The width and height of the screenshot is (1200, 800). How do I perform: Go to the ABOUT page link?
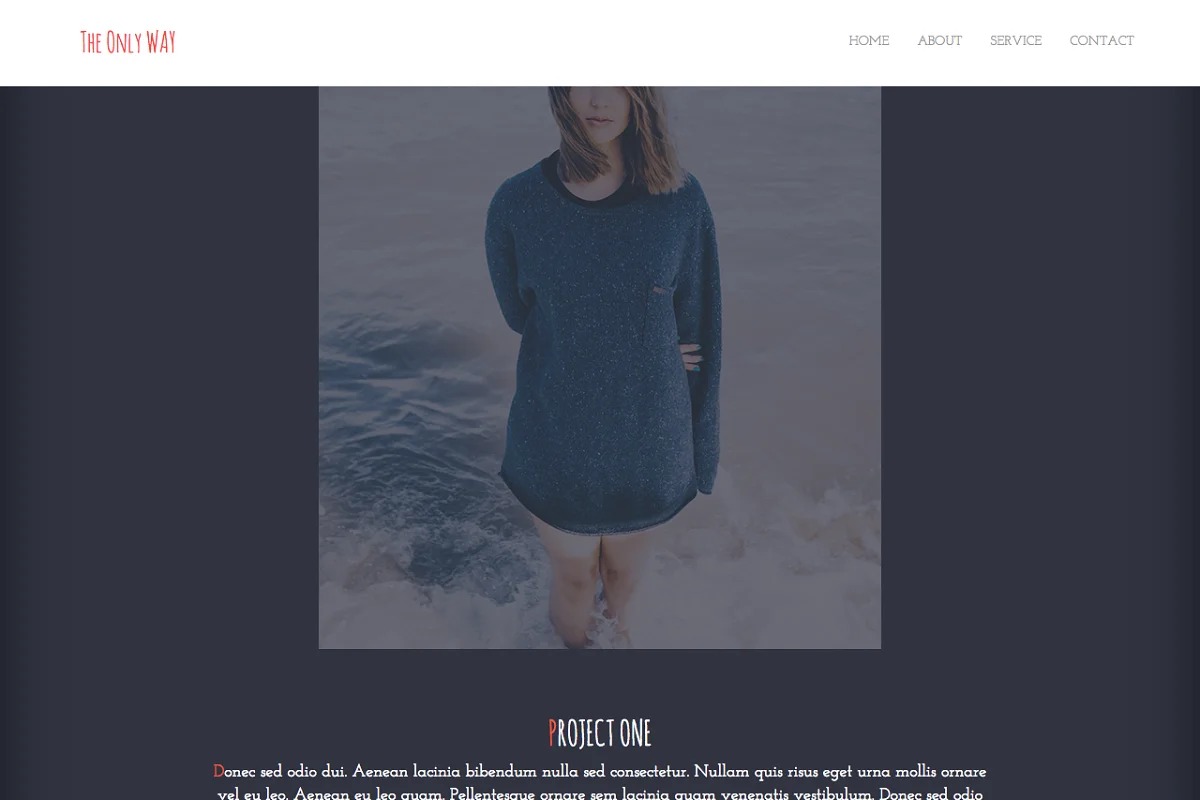940,41
